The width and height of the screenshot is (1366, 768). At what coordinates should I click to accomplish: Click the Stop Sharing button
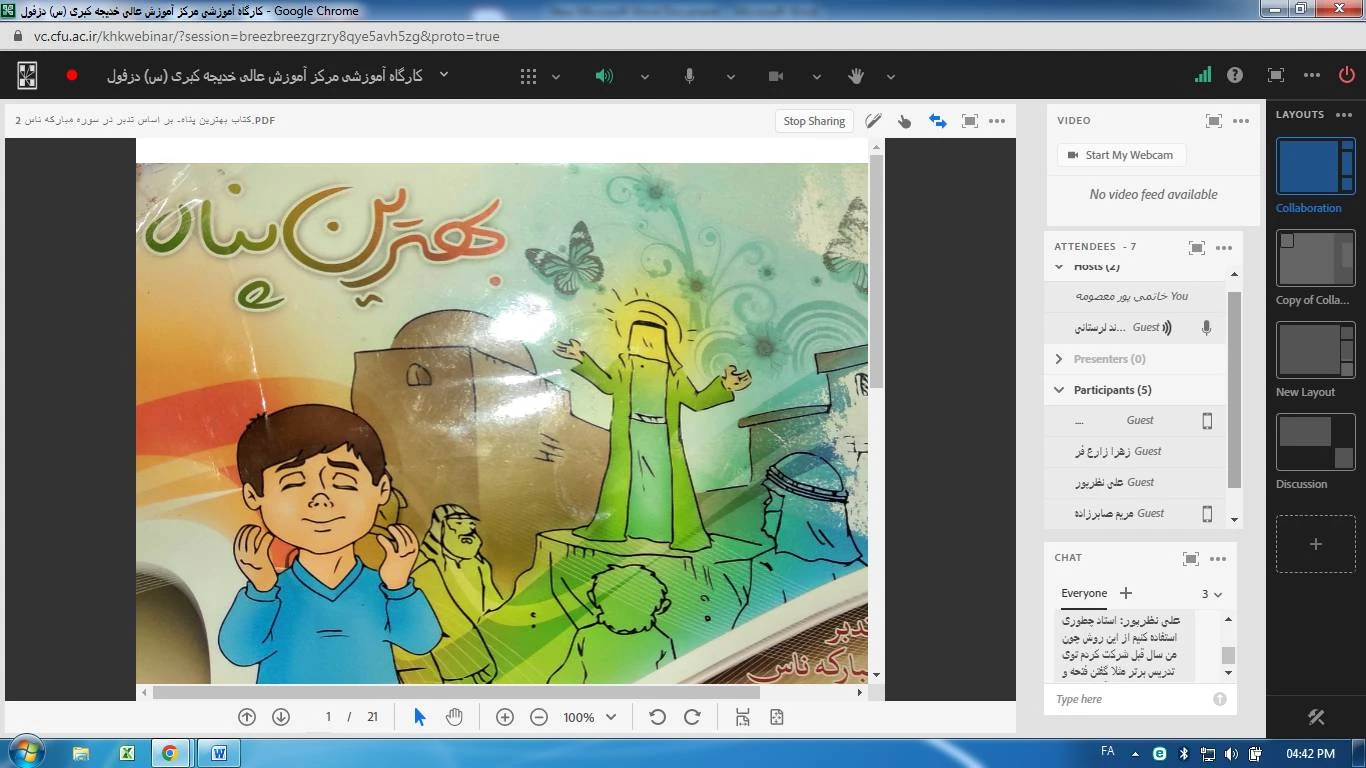click(x=814, y=121)
